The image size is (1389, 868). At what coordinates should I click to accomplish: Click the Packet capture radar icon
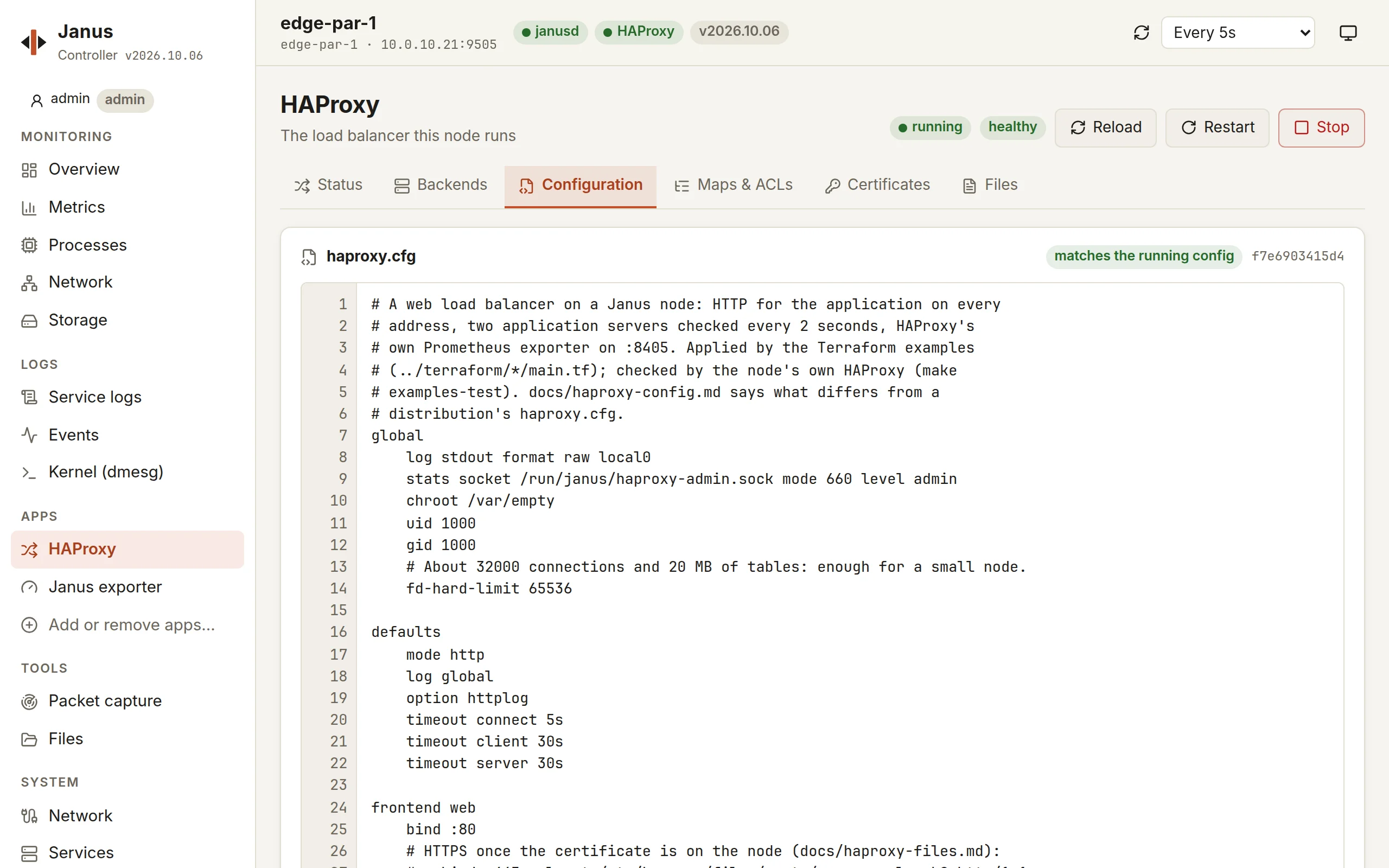pos(29,701)
